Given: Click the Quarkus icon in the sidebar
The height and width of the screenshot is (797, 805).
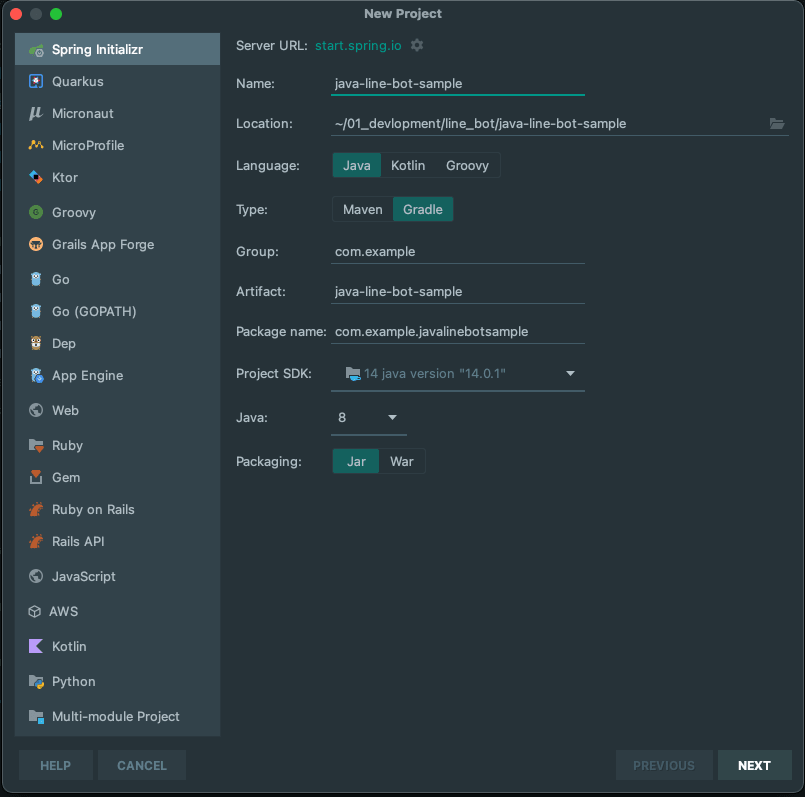Looking at the screenshot, I should pyautogui.click(x=36, y=82).
